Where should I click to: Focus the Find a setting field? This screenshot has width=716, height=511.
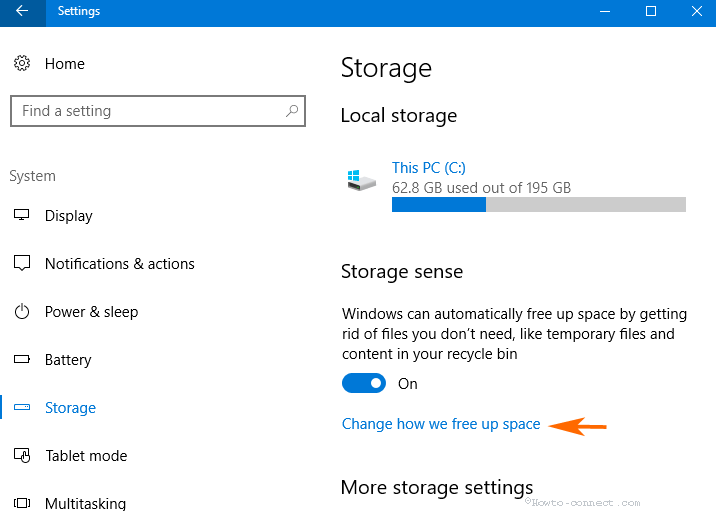(x=158, y=111)
